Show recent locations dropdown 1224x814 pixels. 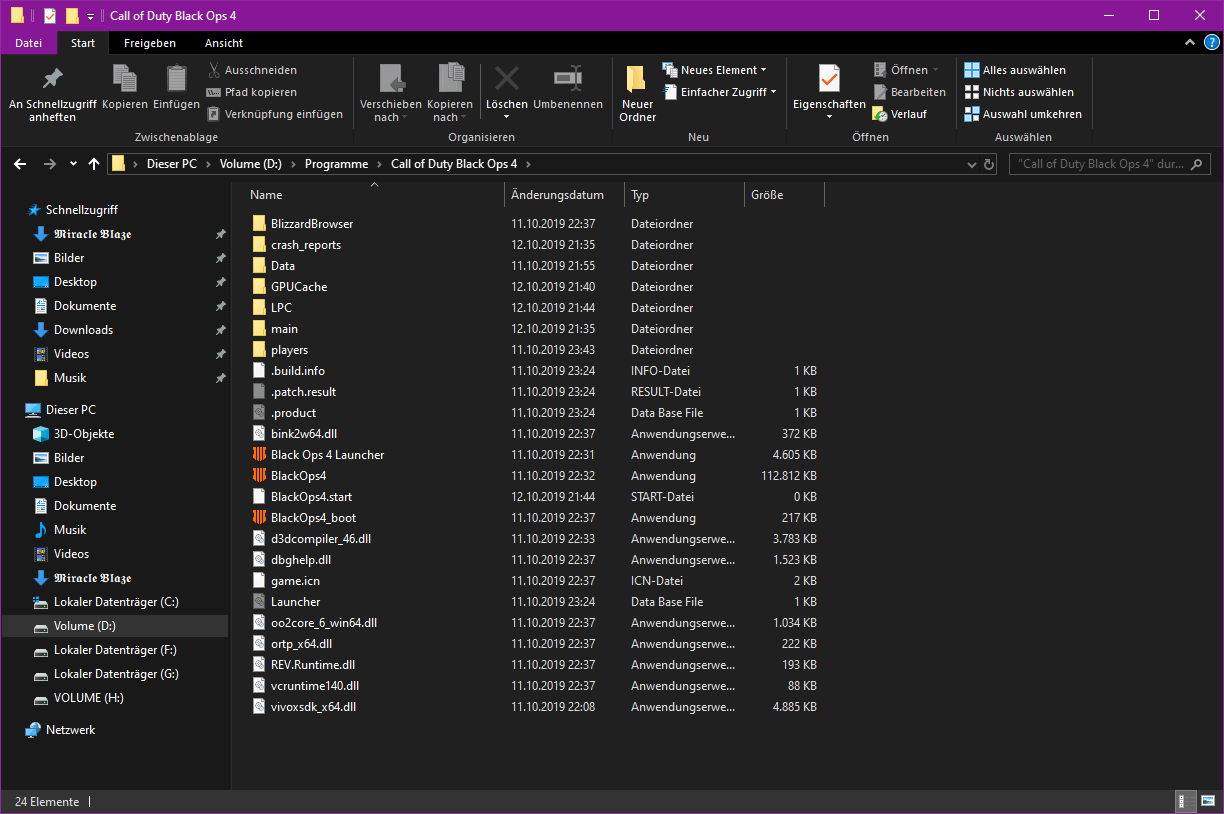73,164
